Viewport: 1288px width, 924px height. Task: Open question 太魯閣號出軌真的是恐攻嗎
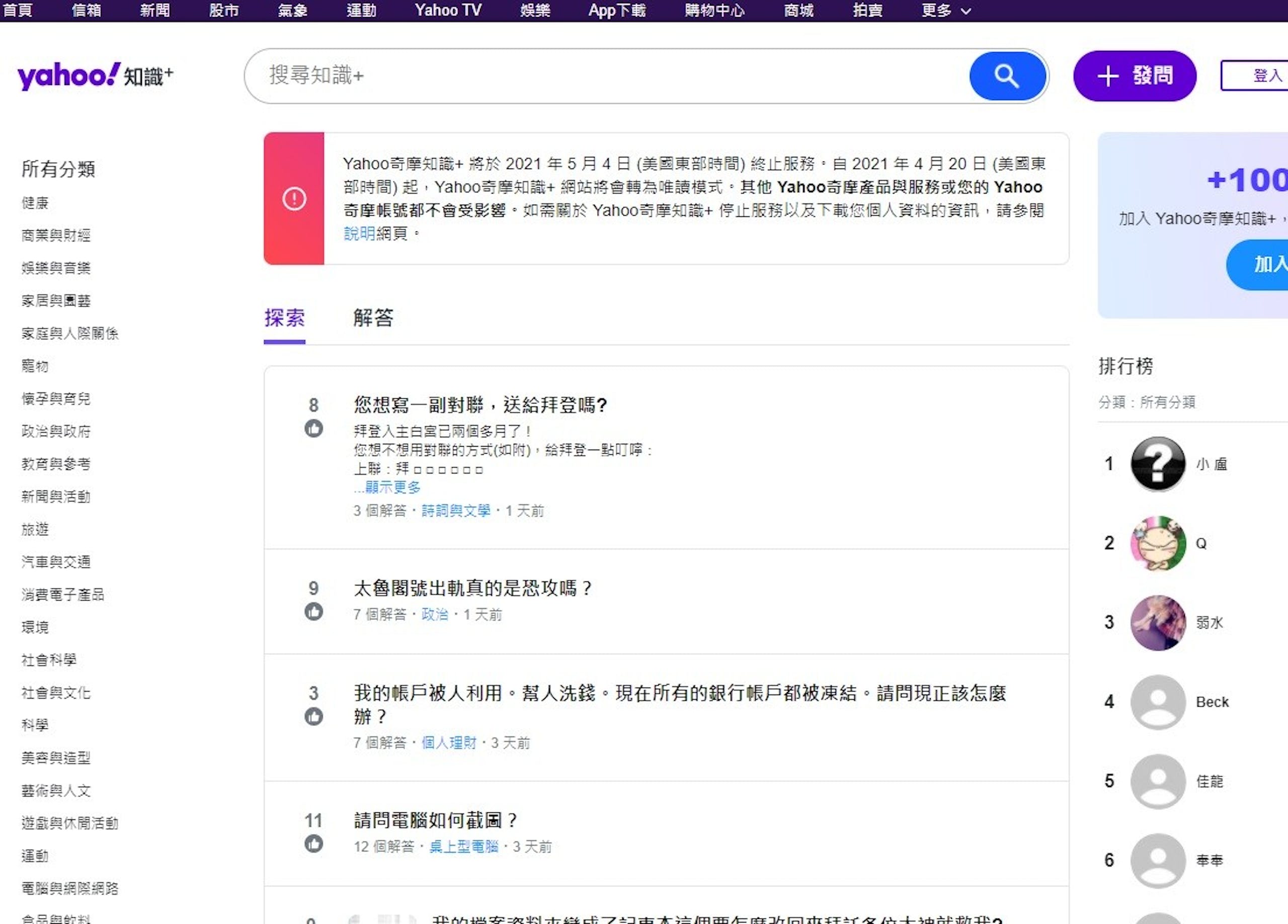coord(472,588)
